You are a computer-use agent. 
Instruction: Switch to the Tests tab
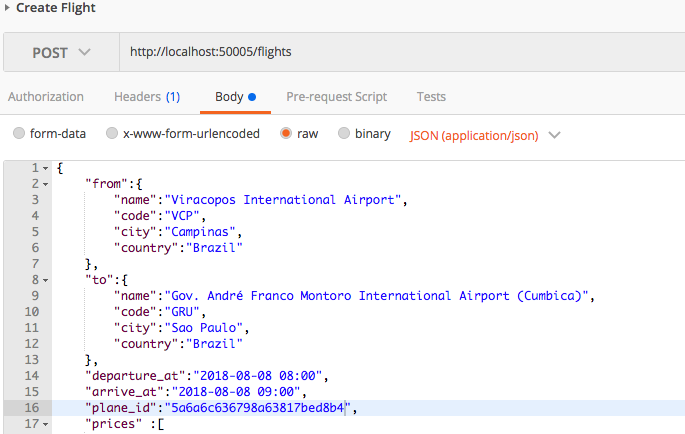click(431, 97)
